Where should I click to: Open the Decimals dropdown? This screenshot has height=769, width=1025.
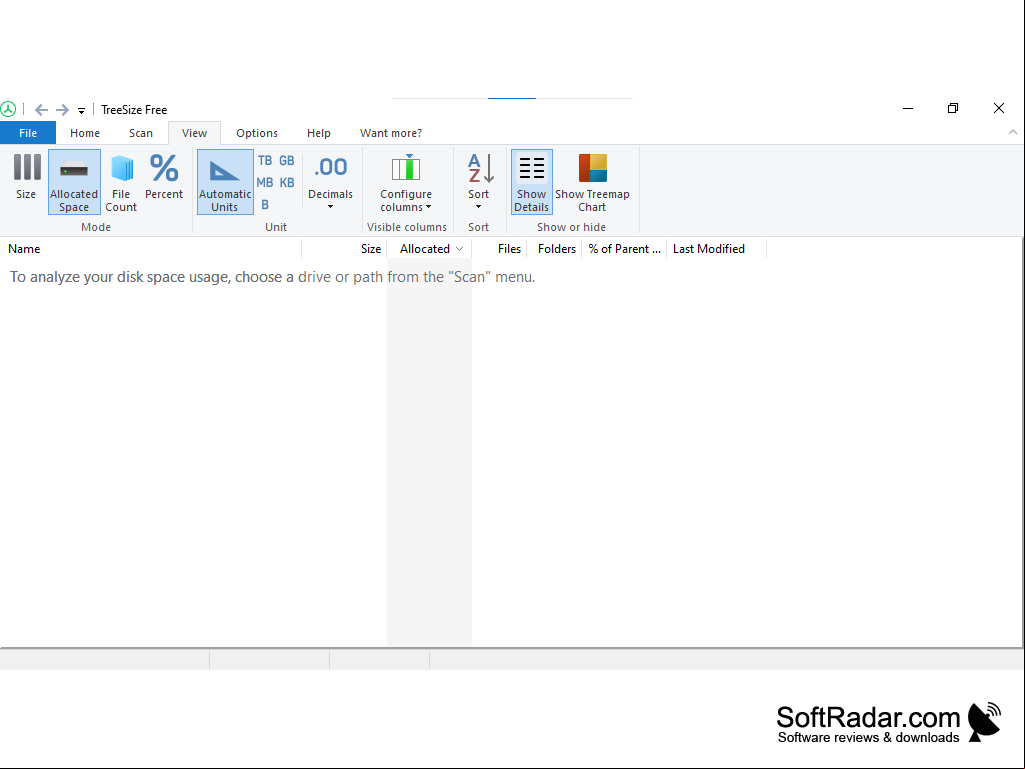tap(330, 182)
